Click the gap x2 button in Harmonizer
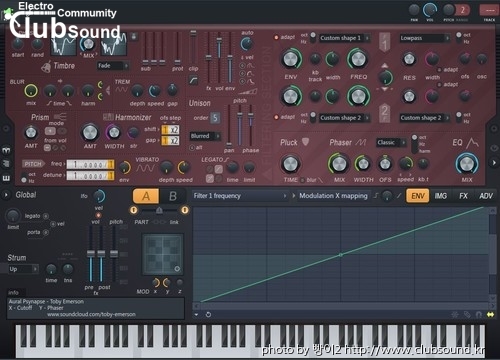 (174, 141)
